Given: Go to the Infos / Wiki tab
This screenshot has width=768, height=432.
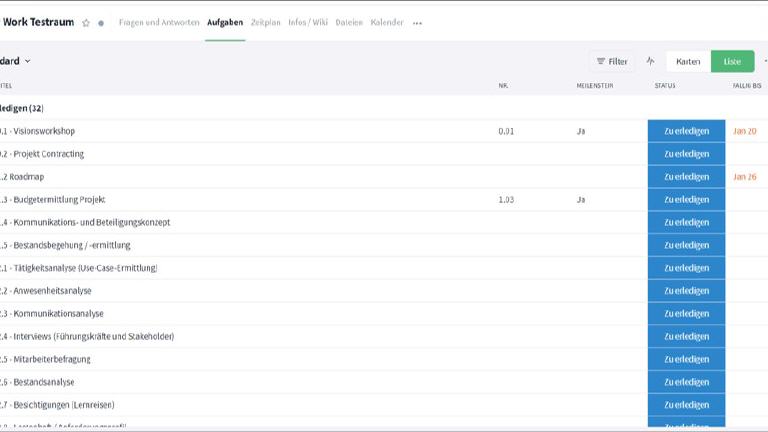Looking at the screenshot, I should [308, 22].
